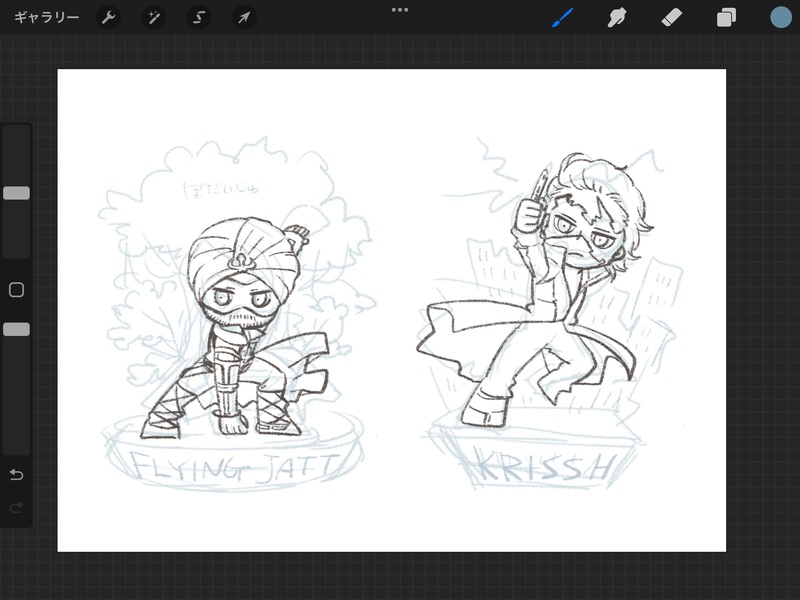The width and height of the screenshot is (800, 600).
Task: Select the Transform arrow tool
Action: pyautogui.click(x=244, y=17)
